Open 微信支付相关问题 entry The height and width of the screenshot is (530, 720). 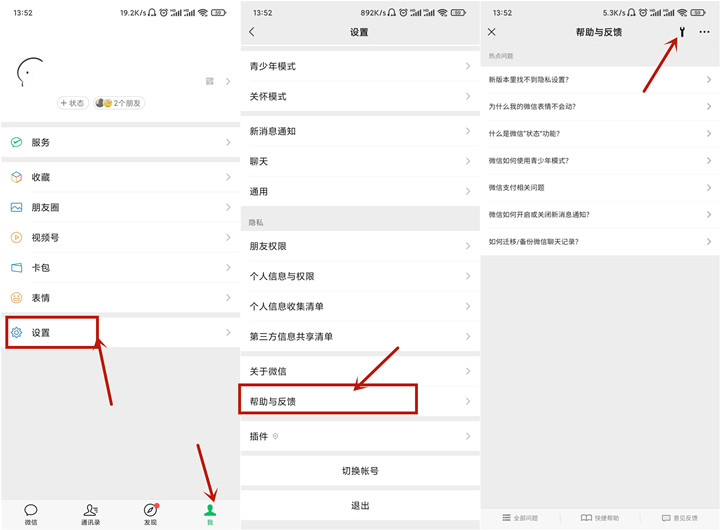pos(600,188)
